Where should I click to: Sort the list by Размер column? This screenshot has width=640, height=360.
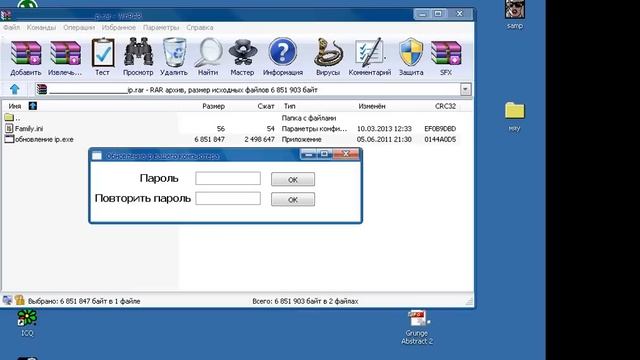point(213,106)
